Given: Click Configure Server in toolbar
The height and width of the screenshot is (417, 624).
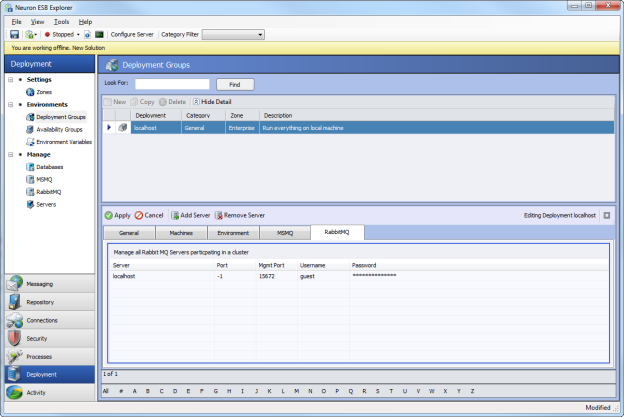Looking at the screenshot, I should pos(132,34).
